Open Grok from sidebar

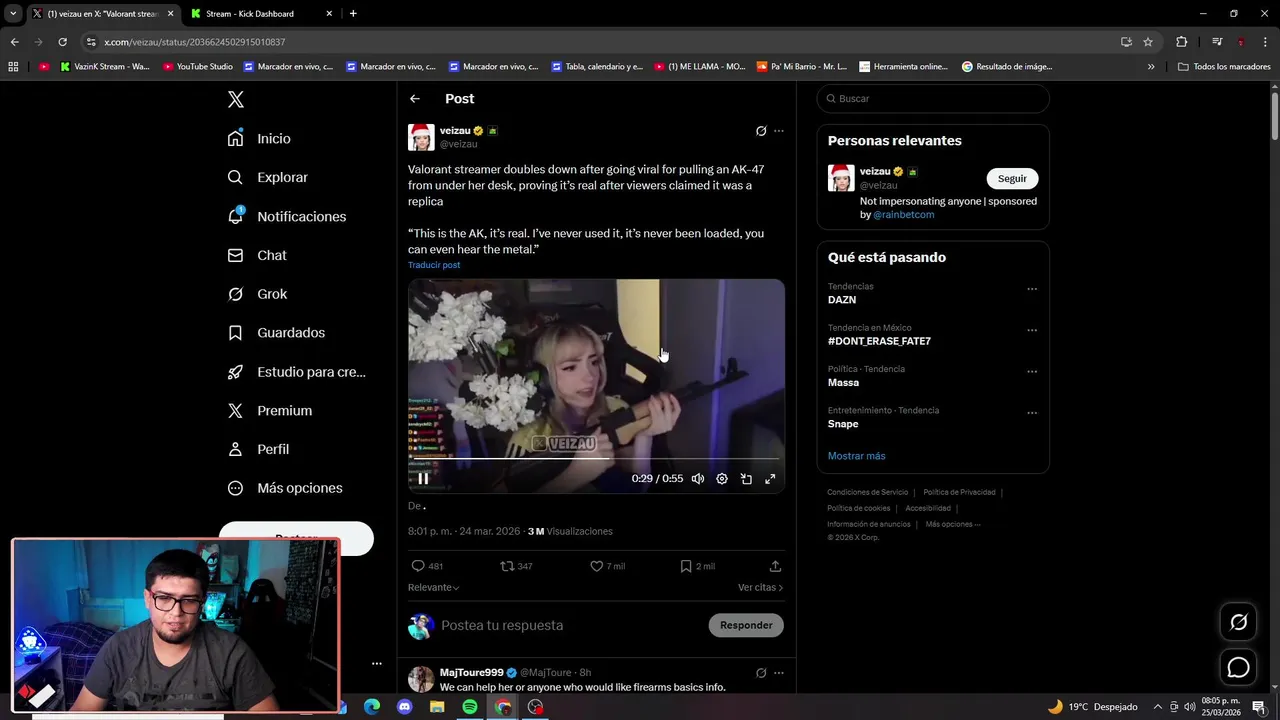pyautogui.click(x=257, y=294)
